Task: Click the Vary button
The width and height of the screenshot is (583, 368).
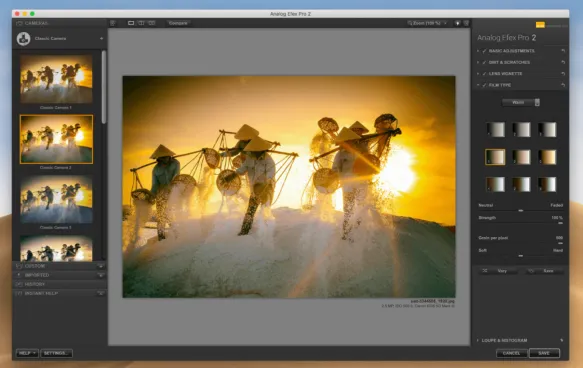Action: (x=498, y=271)
